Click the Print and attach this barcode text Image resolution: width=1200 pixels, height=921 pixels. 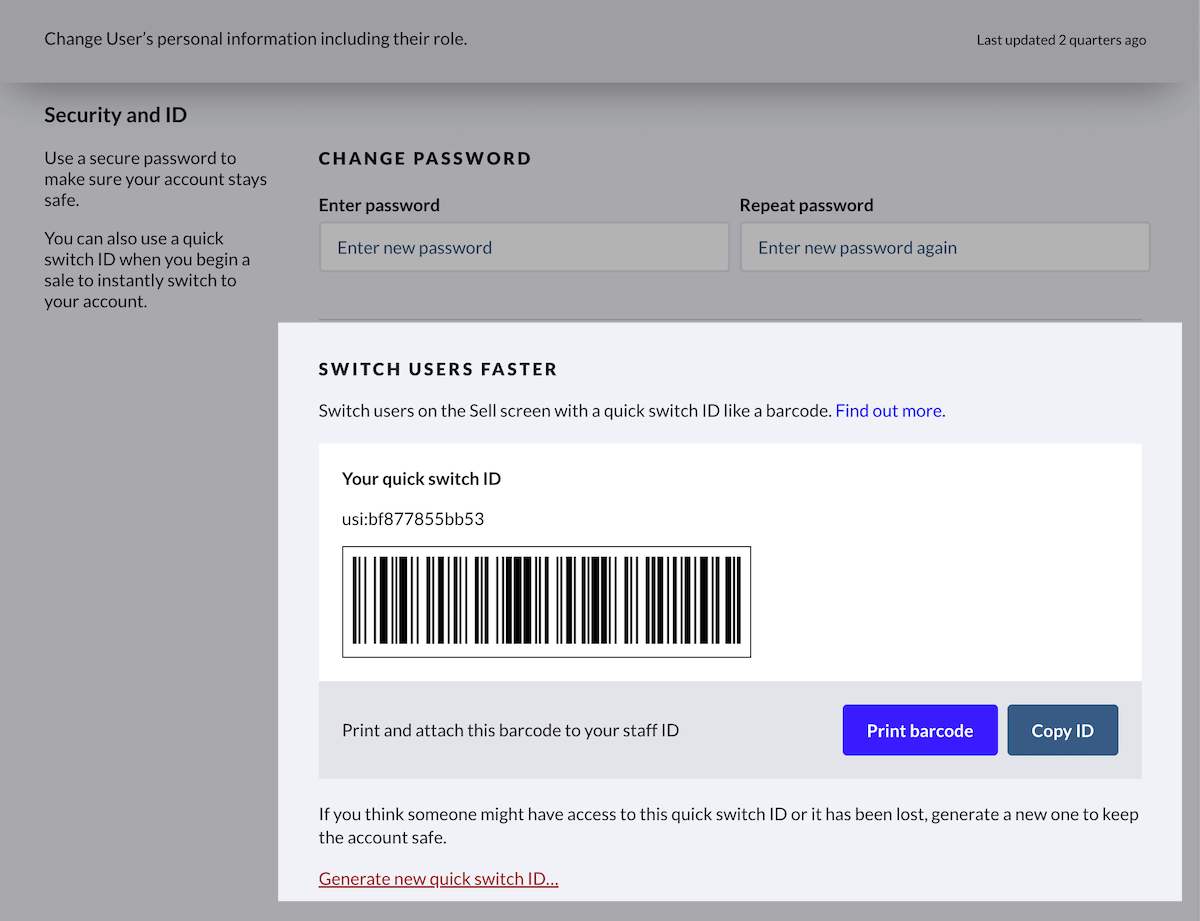tap(510, 730)
